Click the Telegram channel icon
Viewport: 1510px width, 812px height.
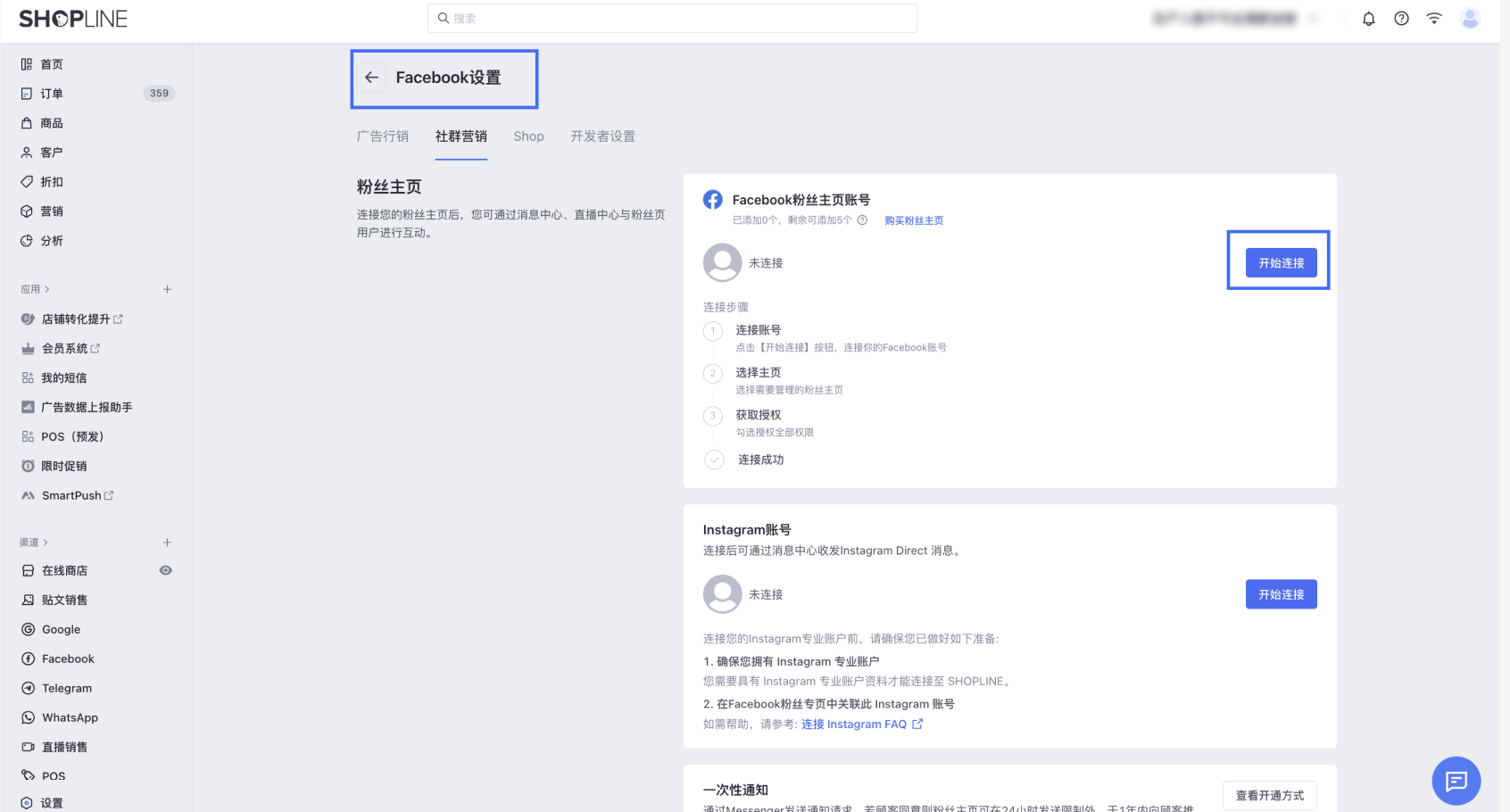(x=28, y=689)
